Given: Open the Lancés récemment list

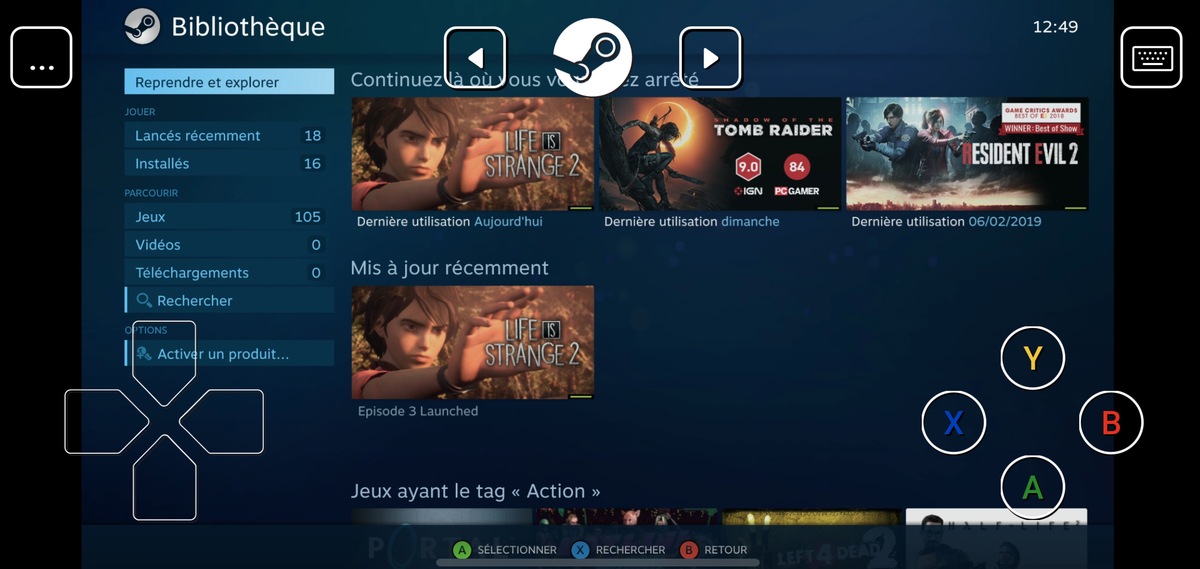Looking at the screenshot, I should [229, 135].
